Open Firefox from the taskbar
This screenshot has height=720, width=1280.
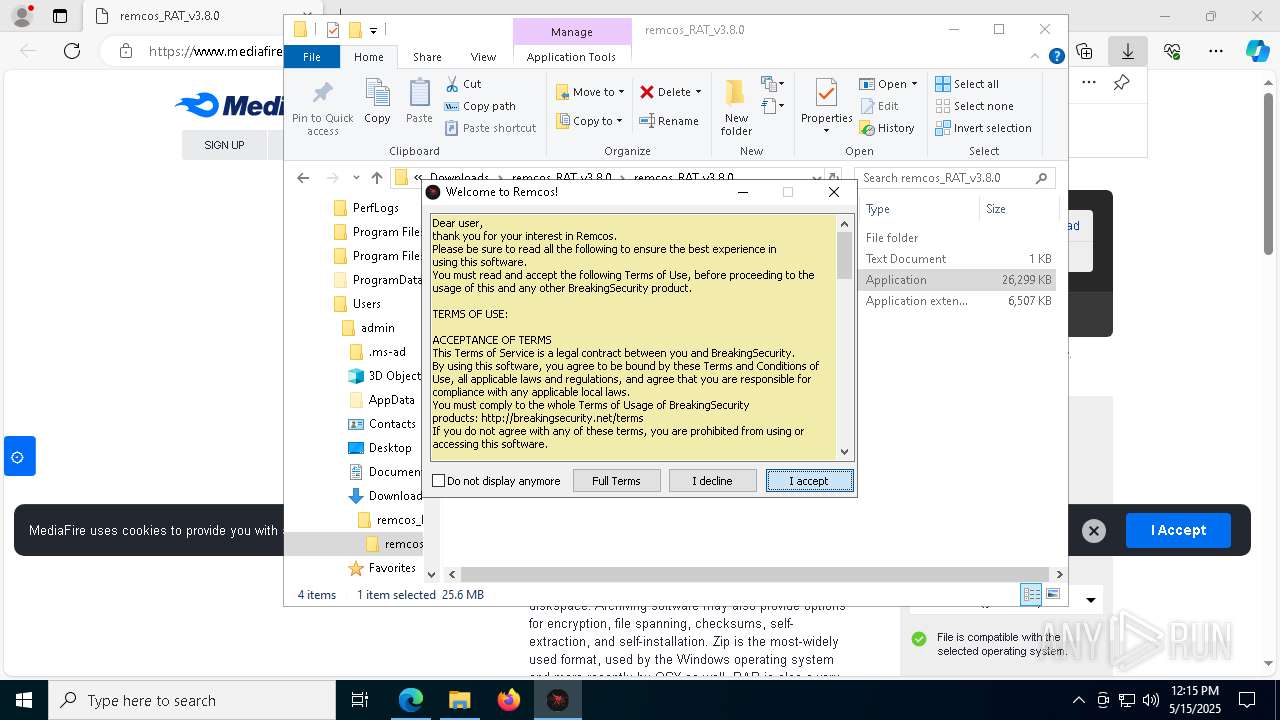pyautogui.click(x=509, y=700)
